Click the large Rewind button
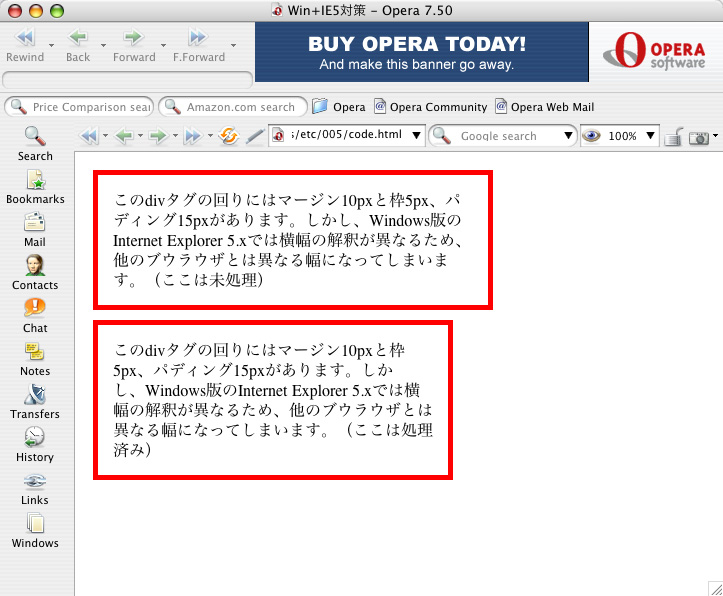 tap(25, 45)
